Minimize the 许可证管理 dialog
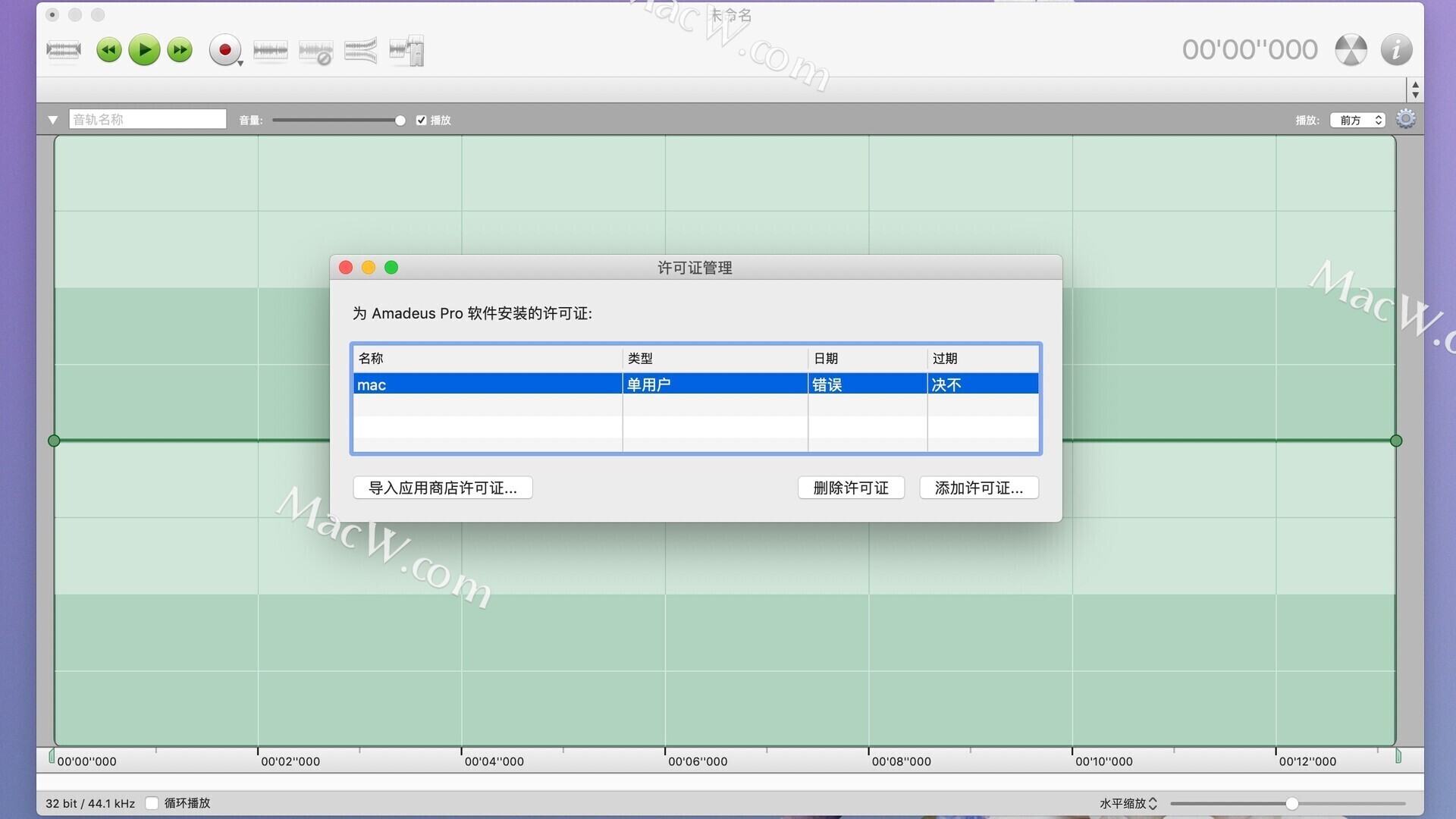 pyautogui.click(x=369, y=267)
